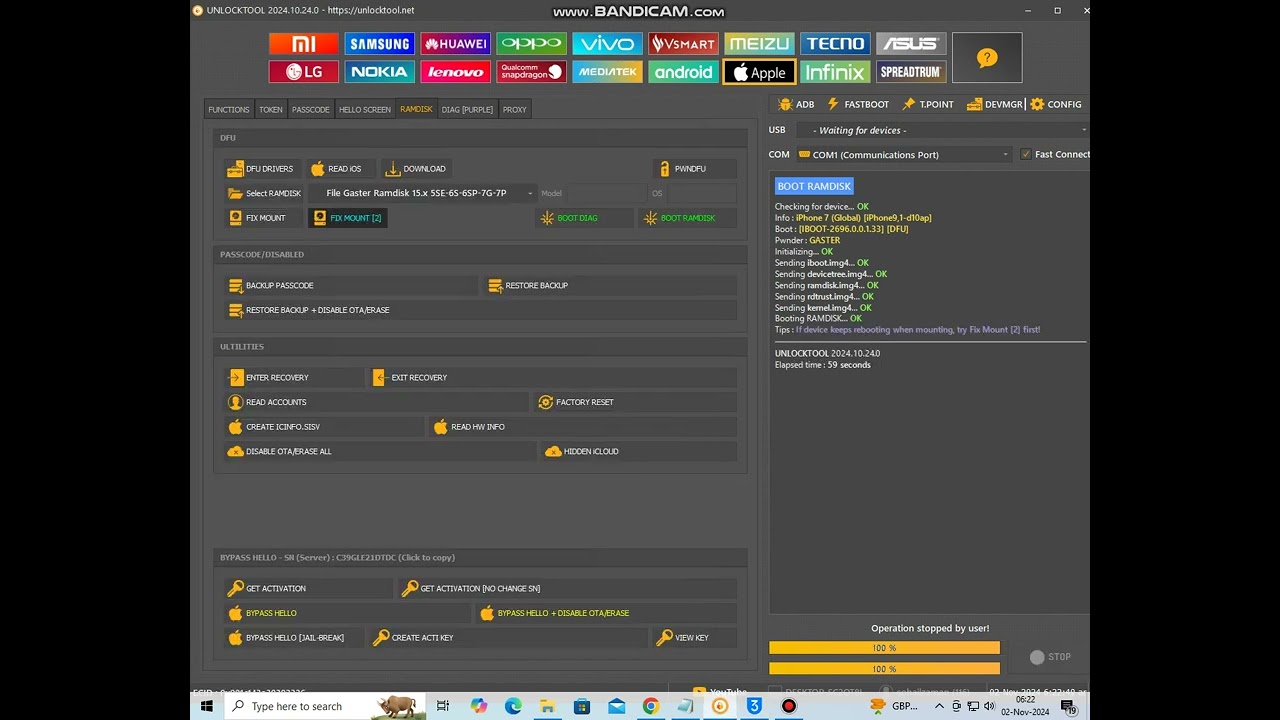Select the Vsmart brand tile

click(683, 44)
